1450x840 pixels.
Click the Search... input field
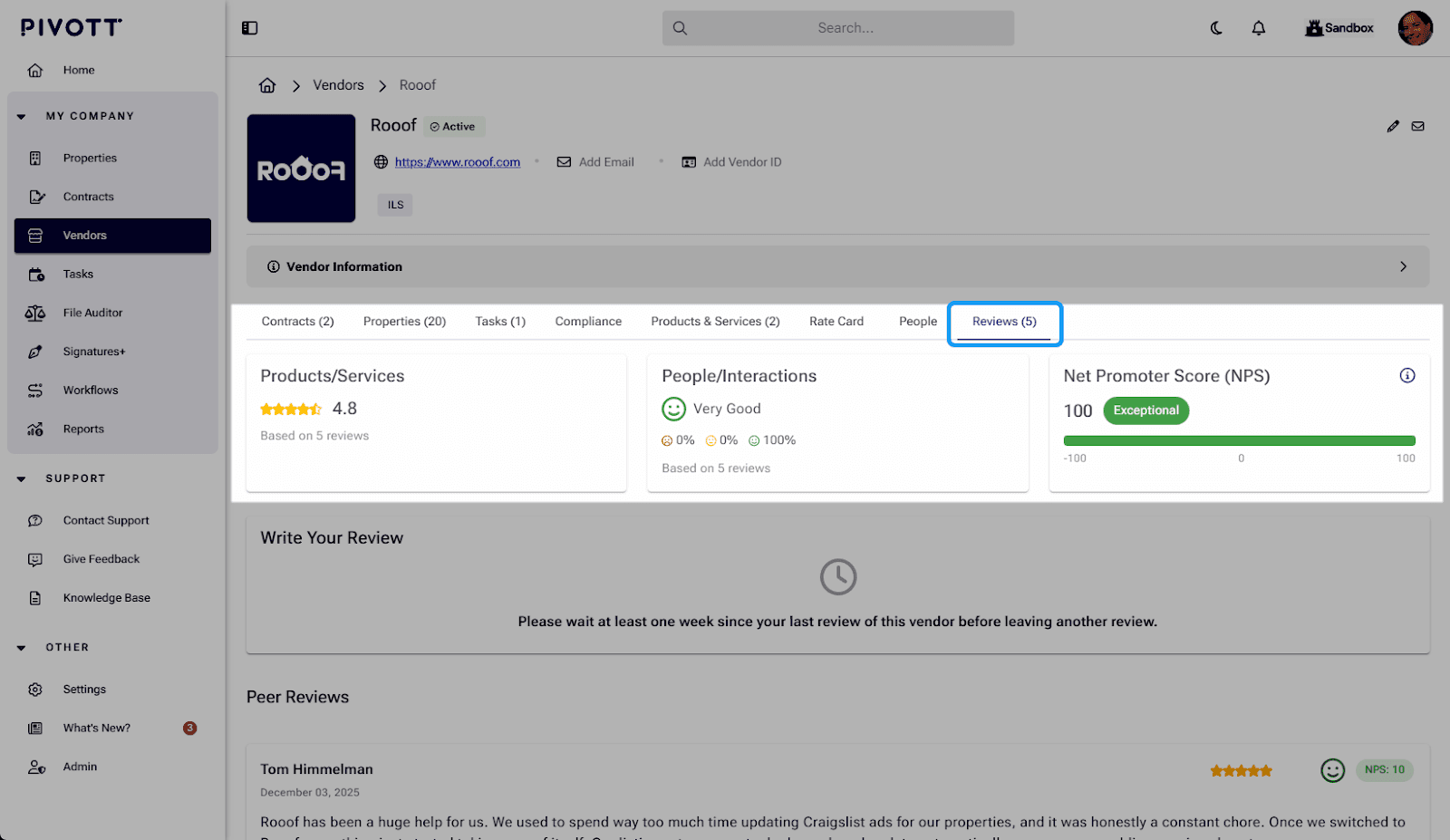(x=837, y=28)
